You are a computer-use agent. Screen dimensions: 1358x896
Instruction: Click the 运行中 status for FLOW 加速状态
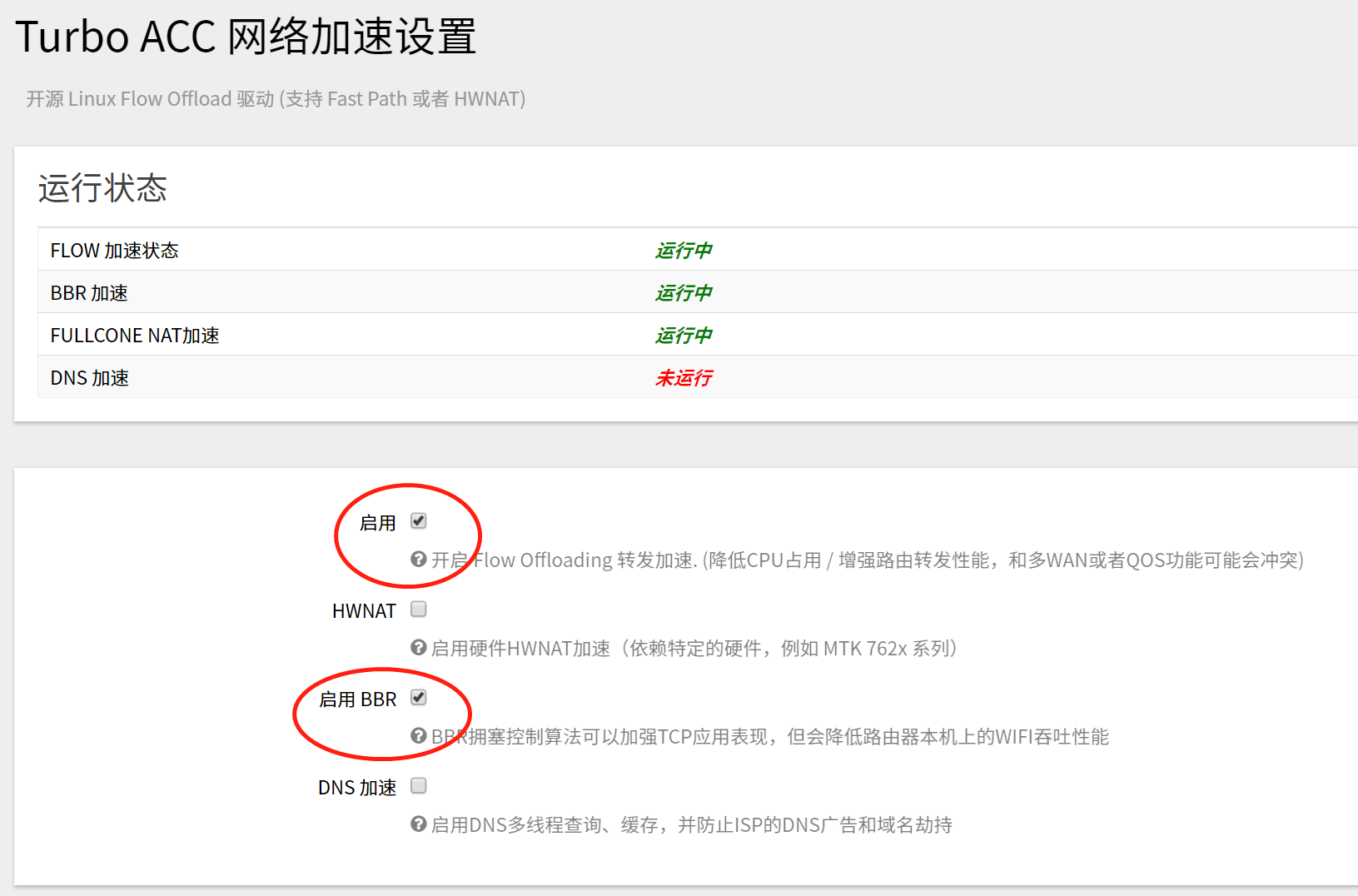(684, 250)
